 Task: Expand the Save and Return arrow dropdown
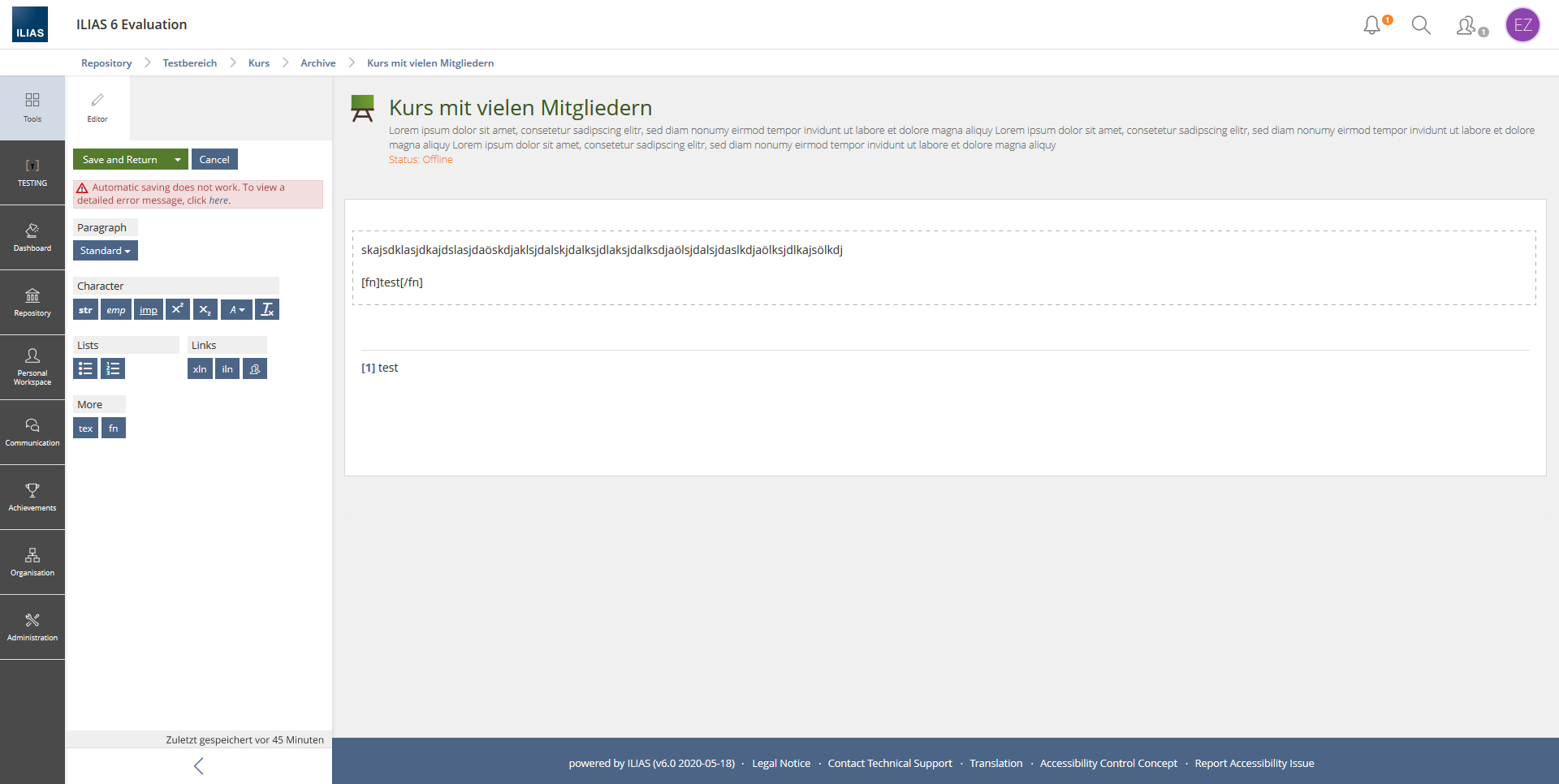(x=178, y=160)
